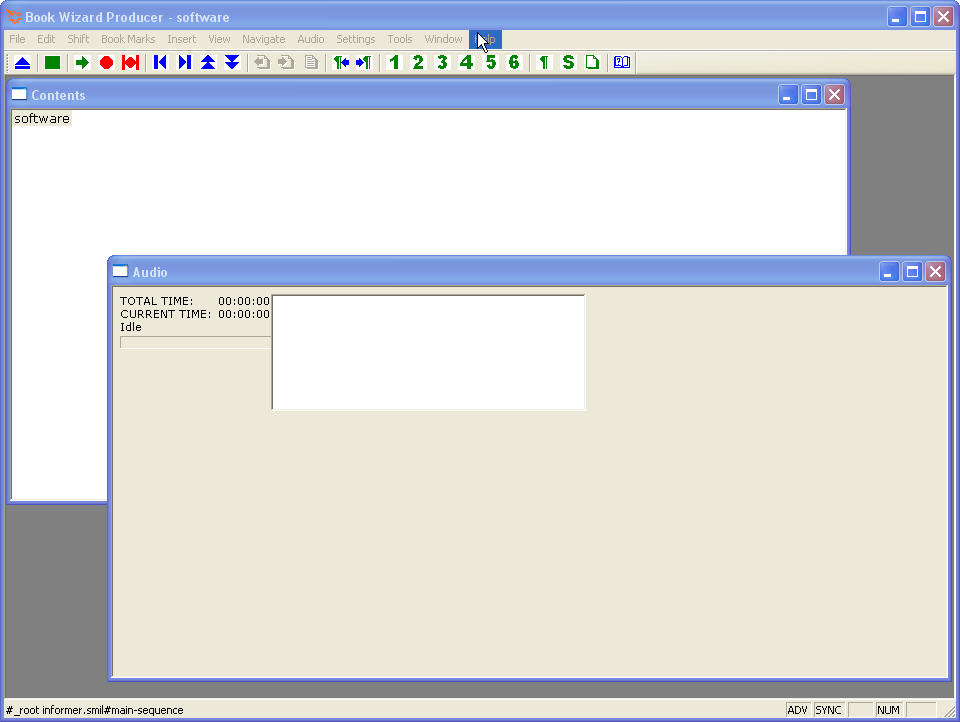Open the Navigate menu
The width and height of the screenshot is (960, 722).
(264, 39)
